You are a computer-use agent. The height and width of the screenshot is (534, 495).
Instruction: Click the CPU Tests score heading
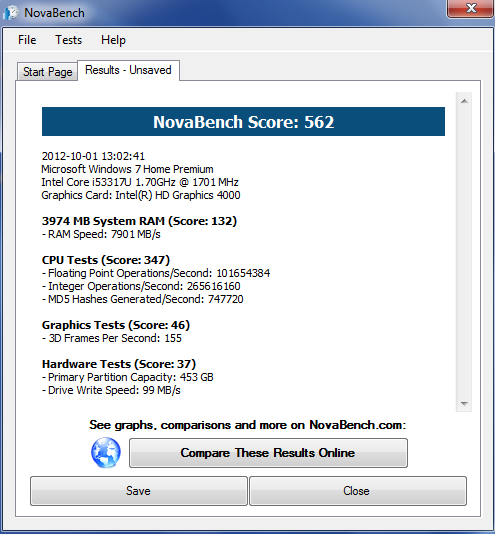coord(106,260)
